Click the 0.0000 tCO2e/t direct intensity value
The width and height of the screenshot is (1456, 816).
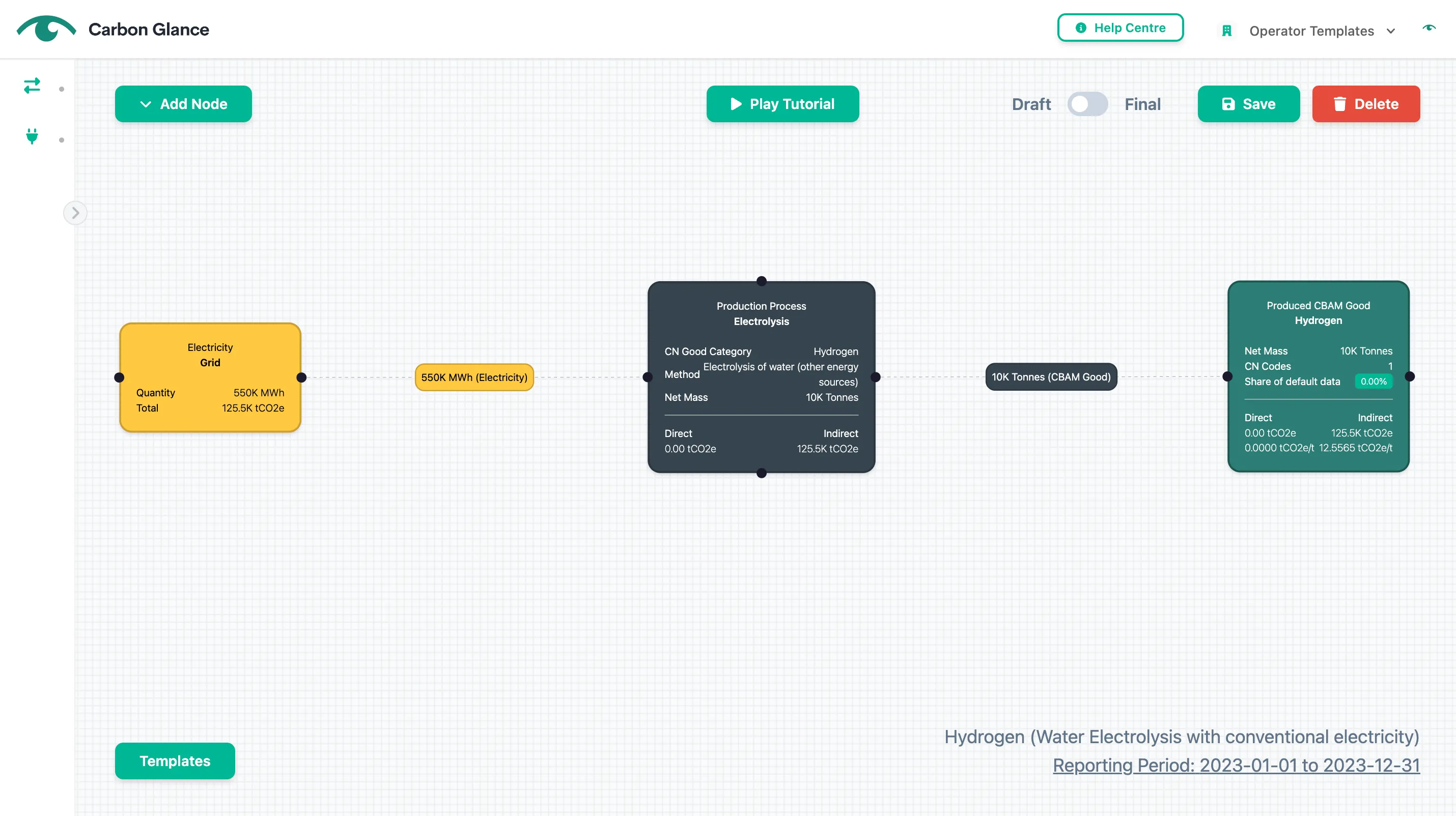[x=1279, y=448]
